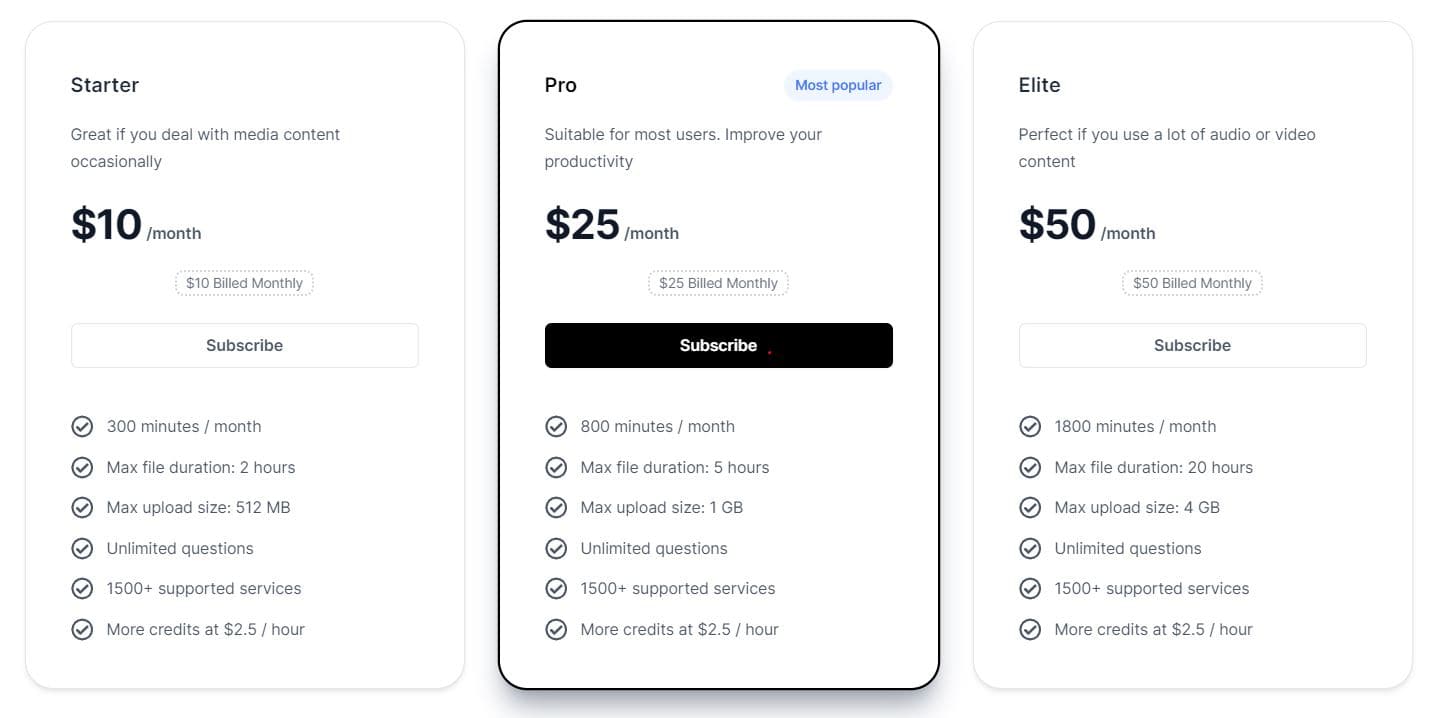Click the Most popular badge
Viewport: 1442px width, 718px height.
point(838,86)
